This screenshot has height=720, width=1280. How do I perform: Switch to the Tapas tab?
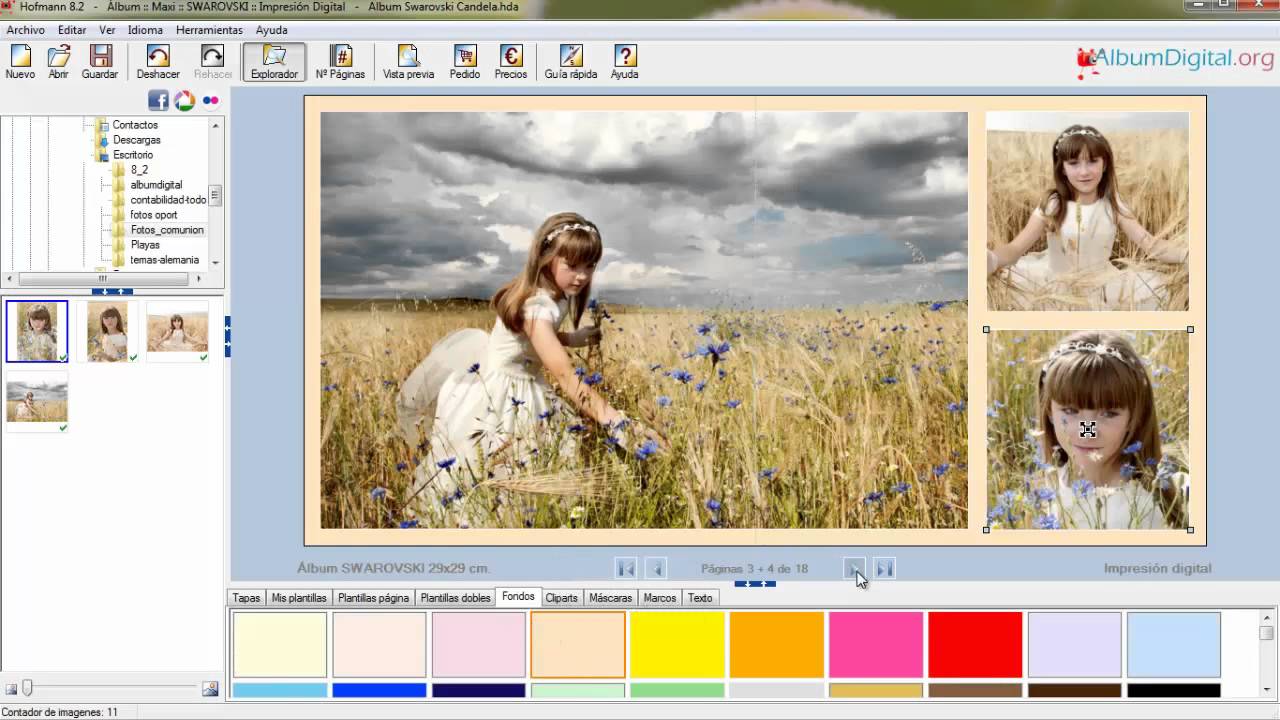click(246, 598)
